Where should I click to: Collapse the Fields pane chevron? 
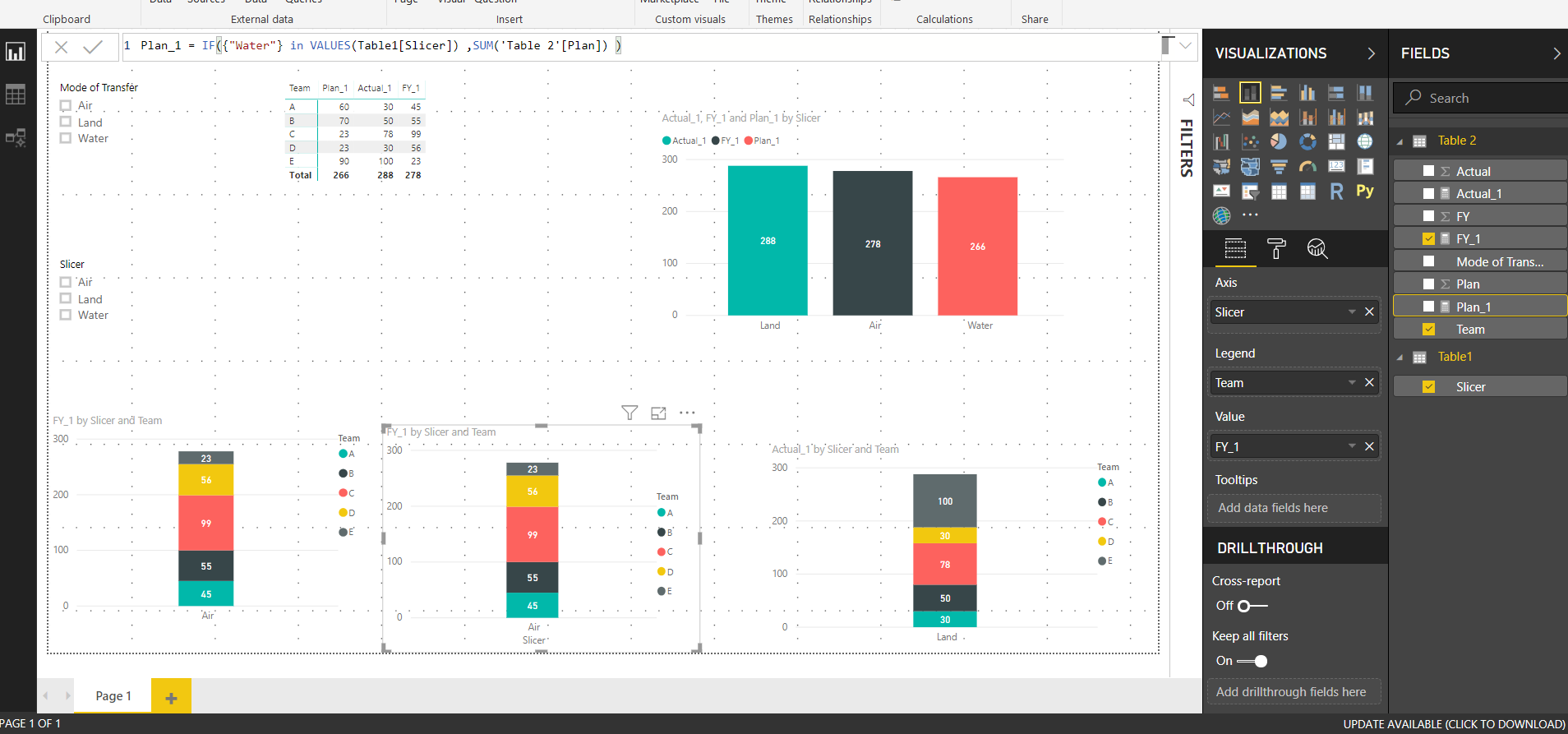point(1556,53)
